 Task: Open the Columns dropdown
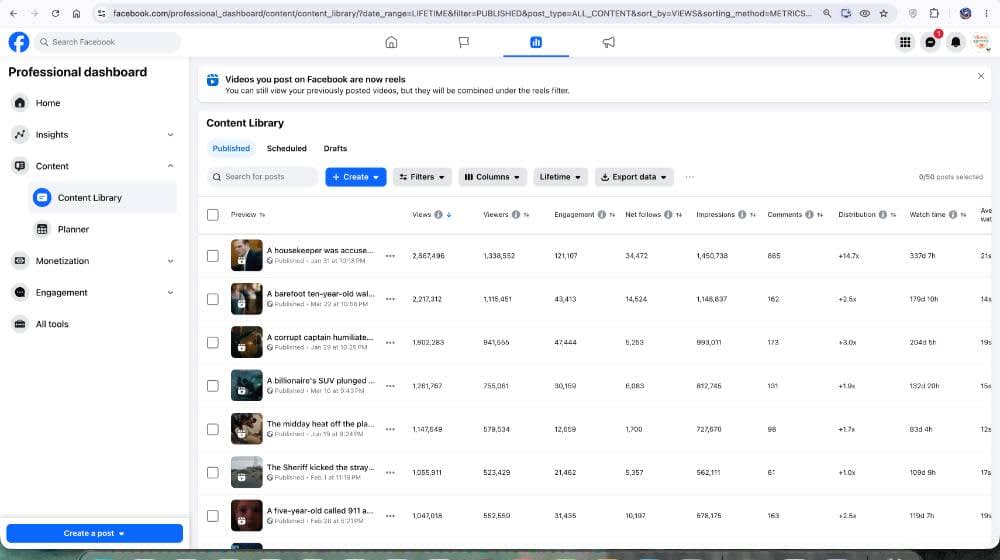click(x=492, y=177)
